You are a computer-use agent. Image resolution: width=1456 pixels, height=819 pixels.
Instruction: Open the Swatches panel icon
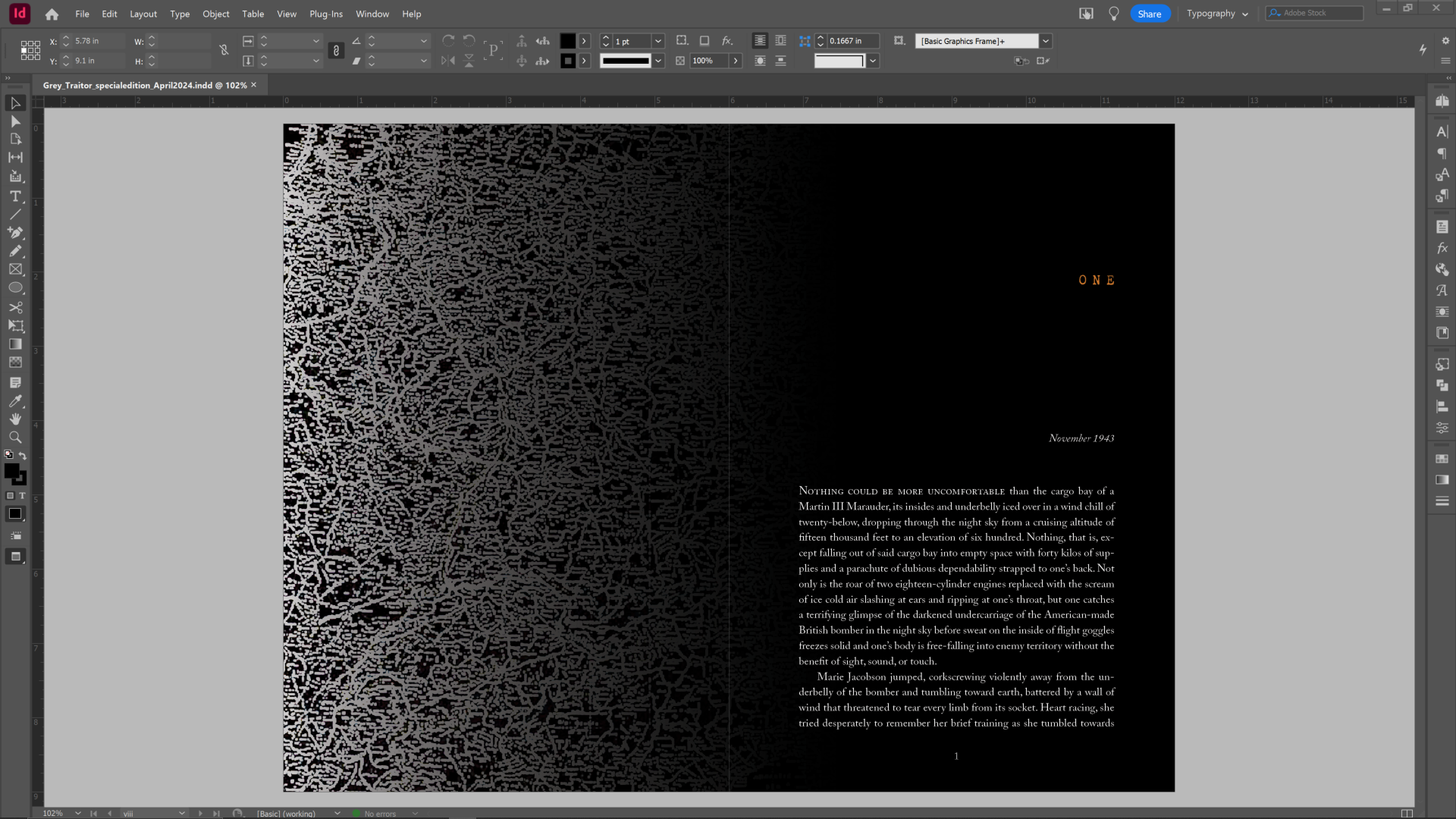pos(1442,459)
